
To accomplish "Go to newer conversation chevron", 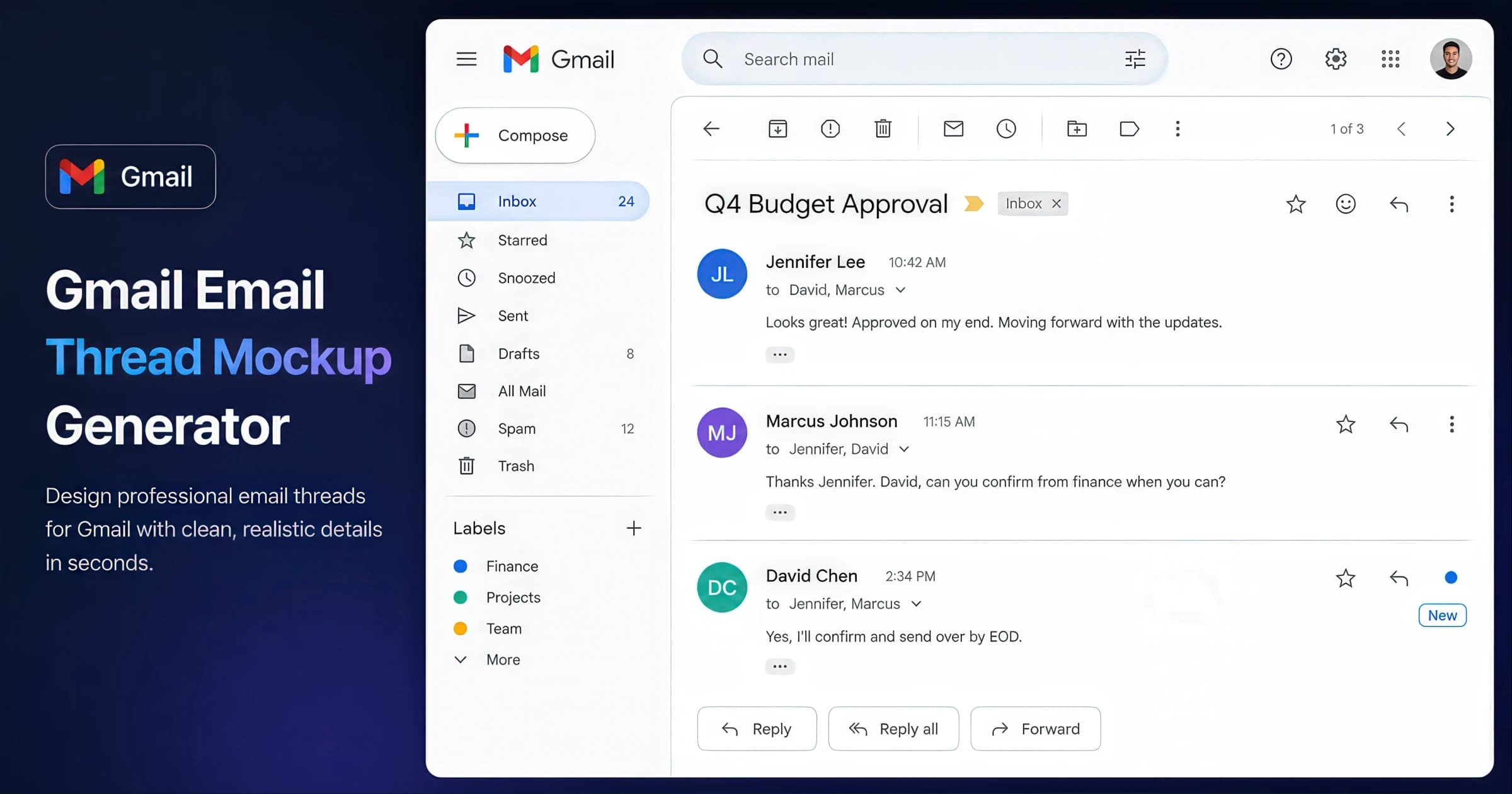I will click(x=1401, y=129).
